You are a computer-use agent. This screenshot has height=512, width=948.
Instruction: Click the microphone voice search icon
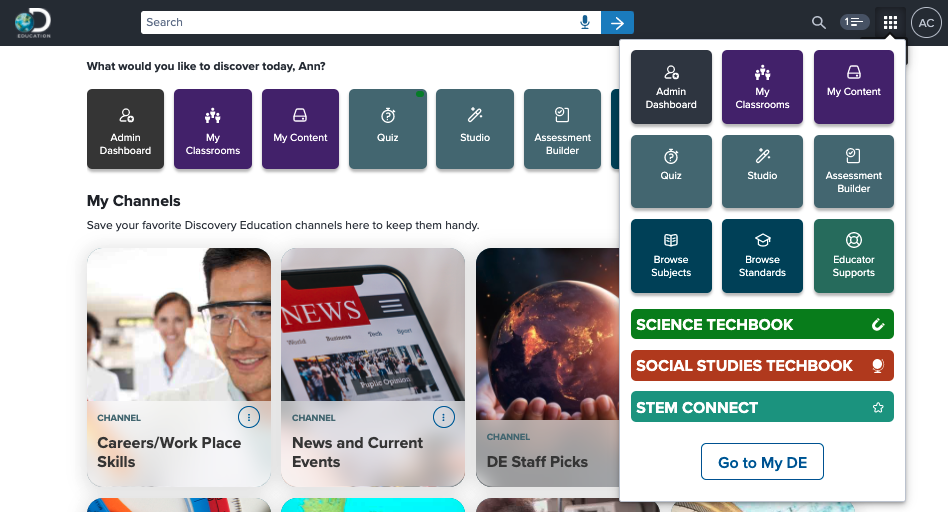click(x=585, y=22)
